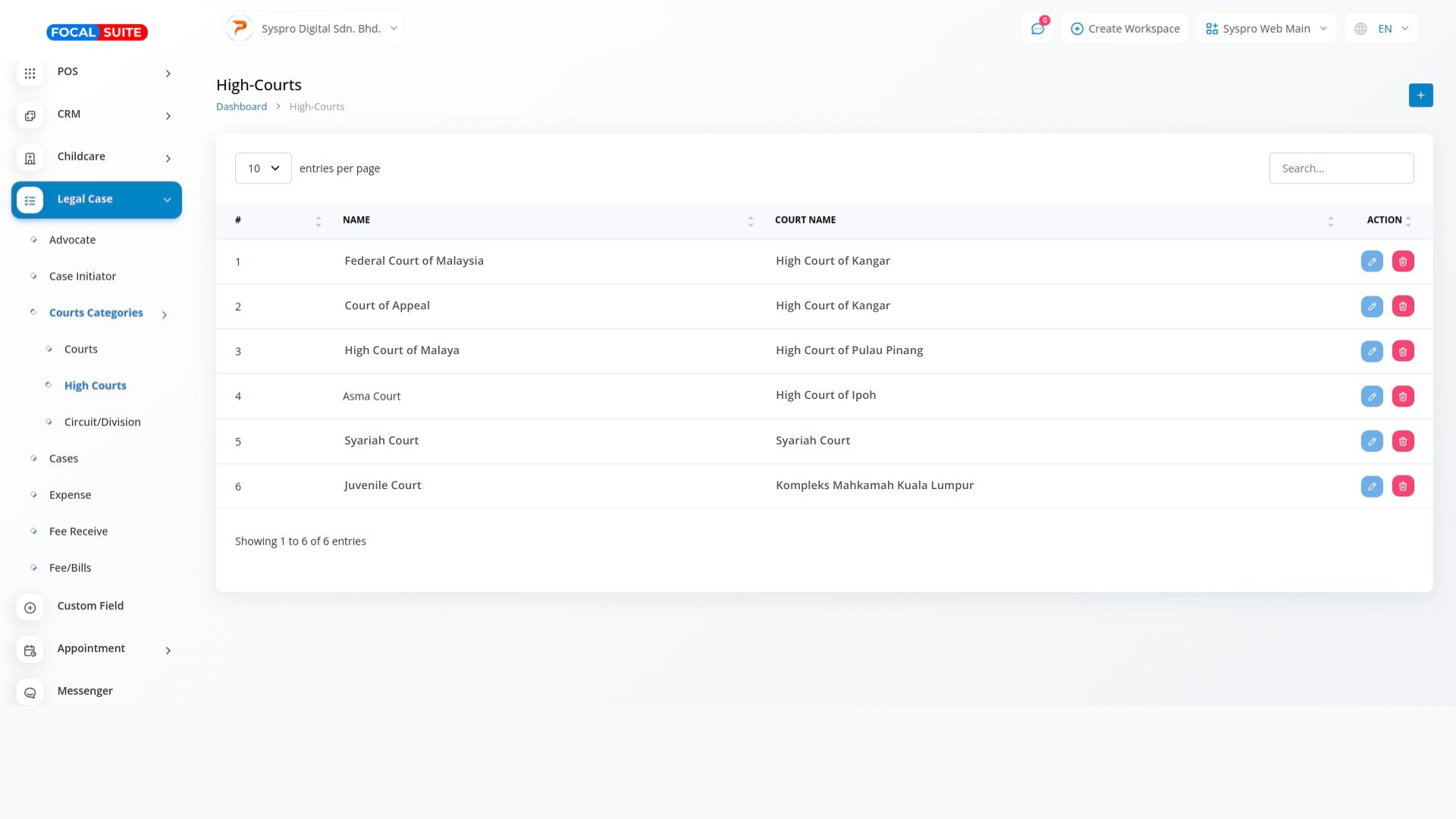Open the entries per page dropdown
This screenshot has width=1456, height=819.
click(x=263, y=168)
